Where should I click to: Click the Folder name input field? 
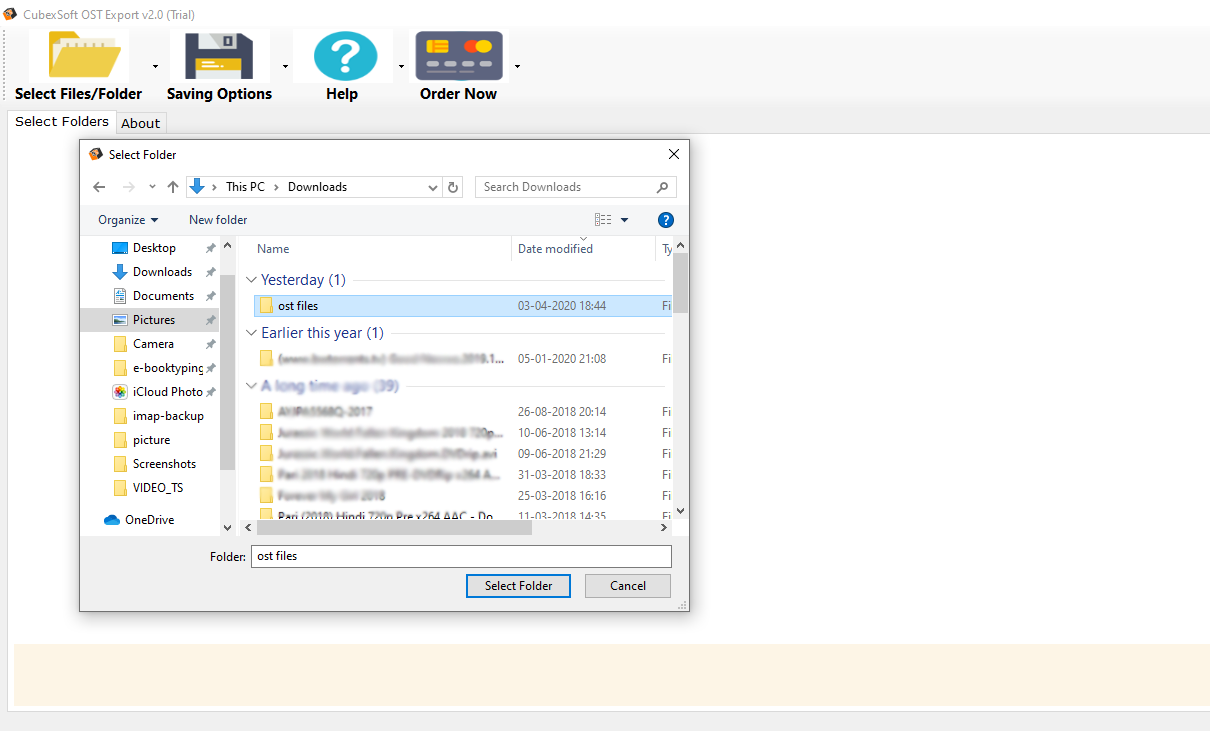[460, 556]
